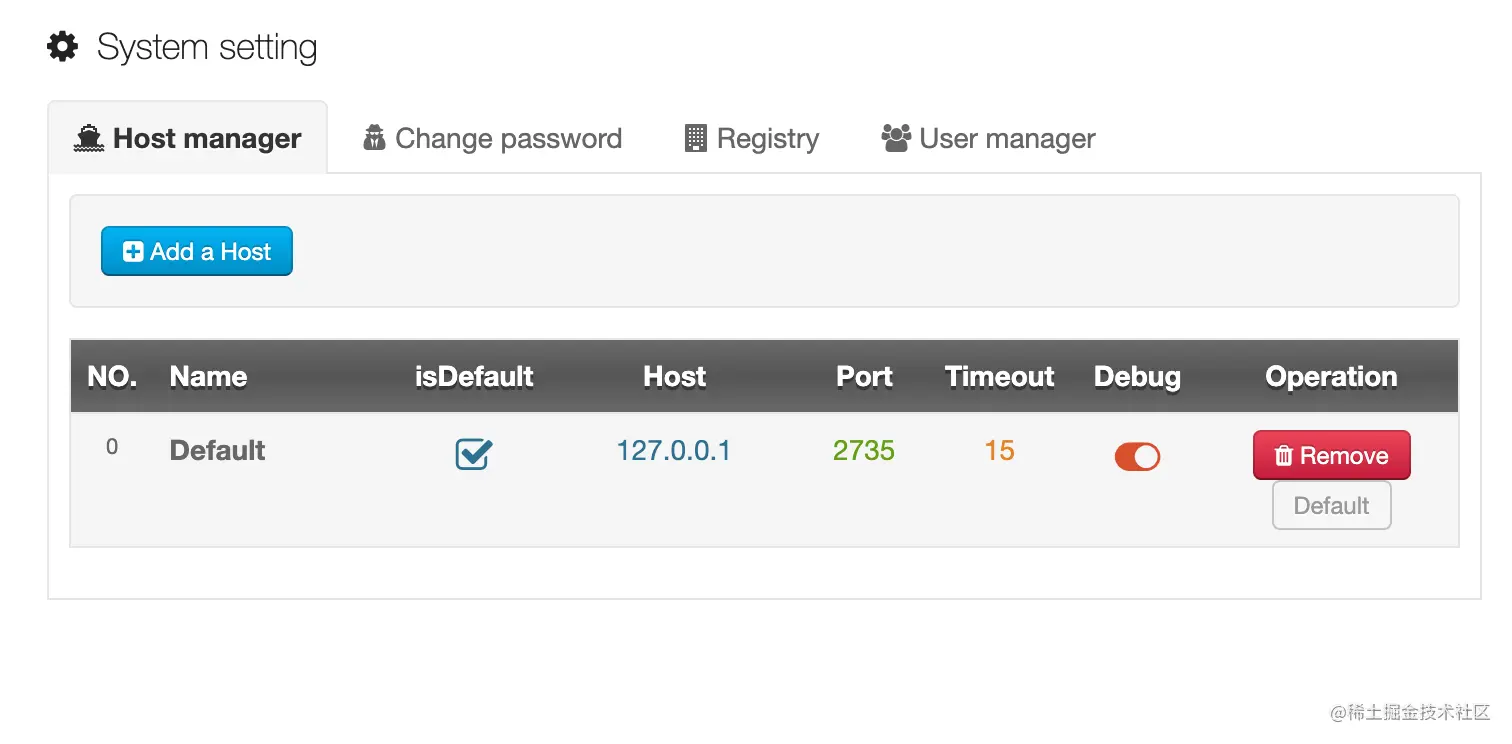1512x744 pixels.
Task: Click the building icon on Registry tab
Action: pos(695,138)
